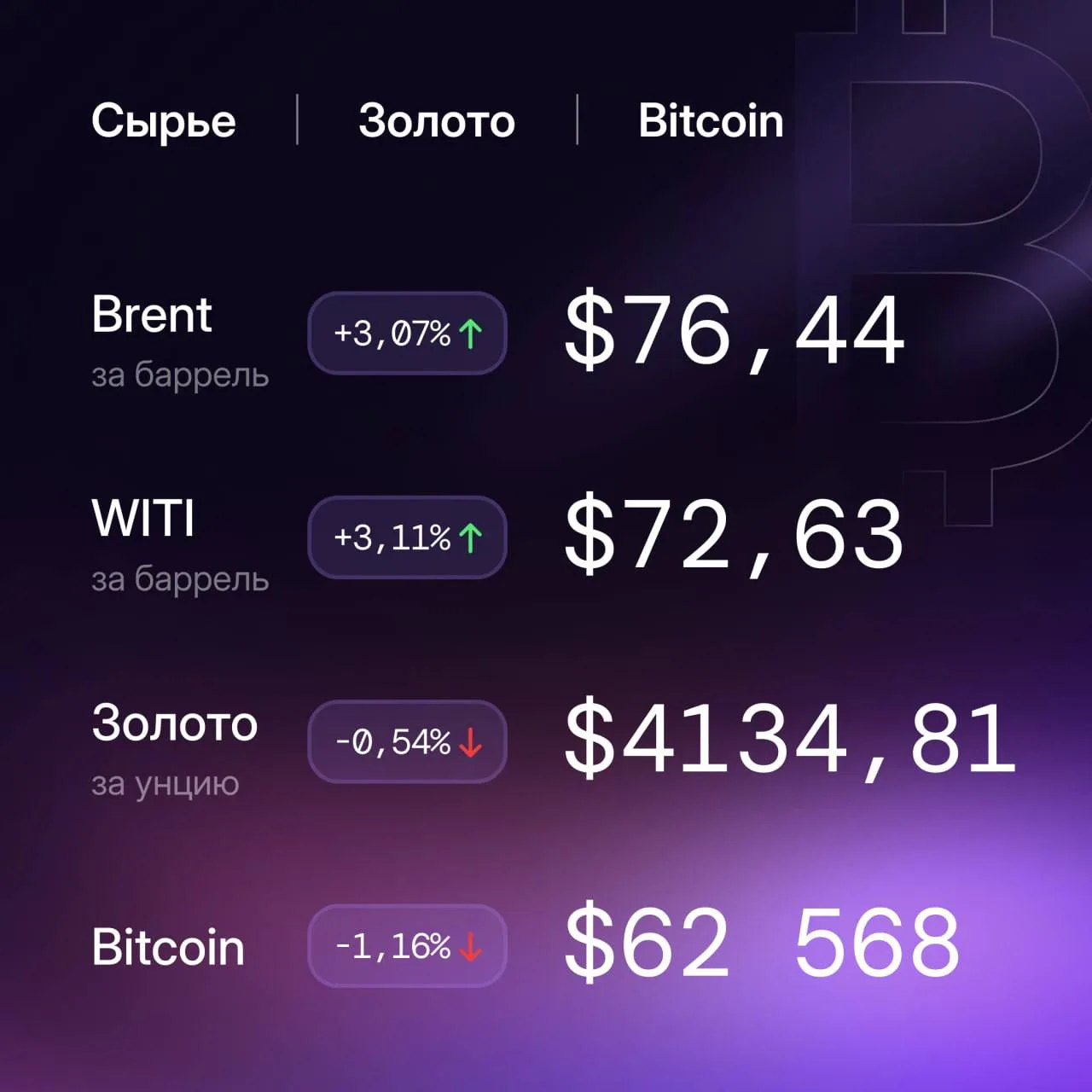Switch to the Золото tab
Screen dimensions: 1092x1092
click(437, 120)
